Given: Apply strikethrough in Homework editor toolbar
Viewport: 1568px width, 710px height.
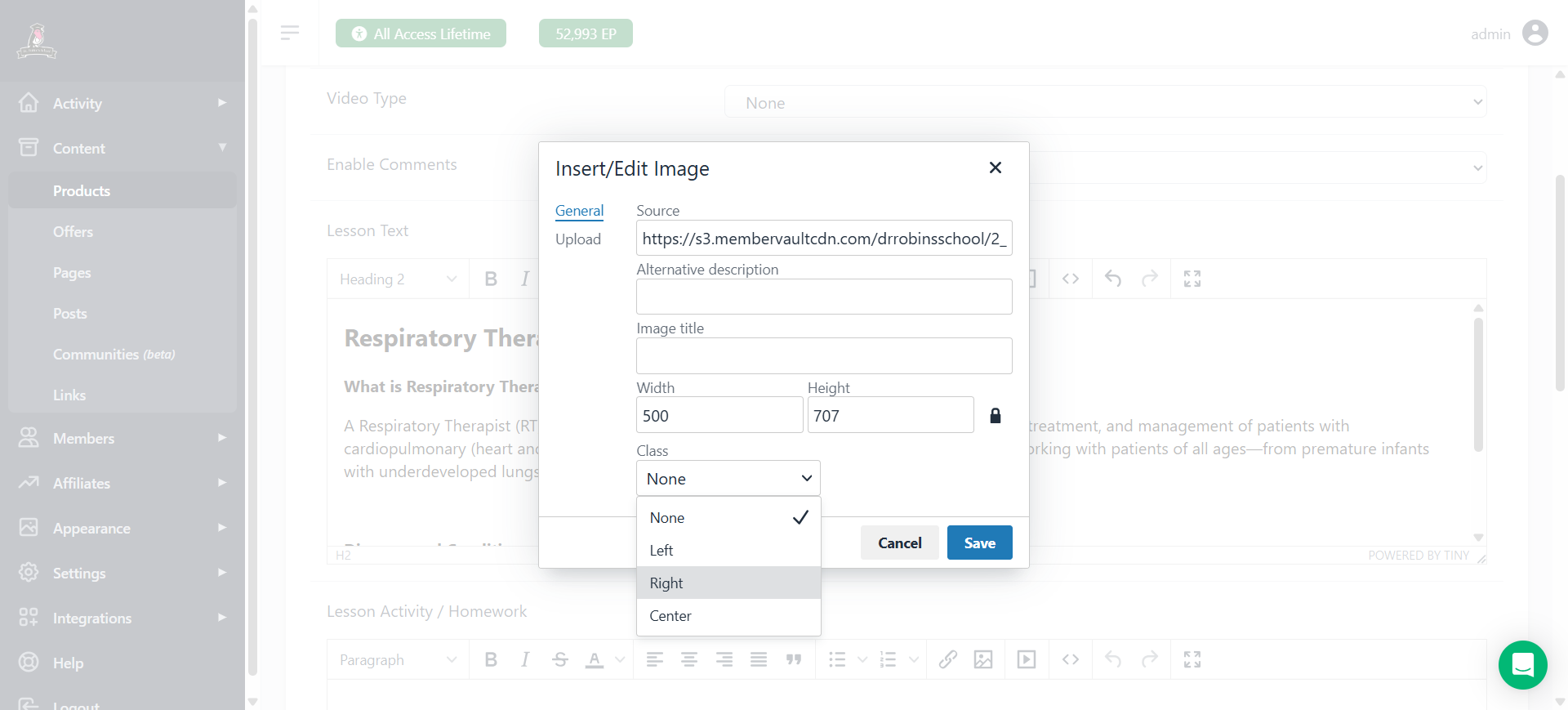Looking at the screenshot, I should coord(559,659).
